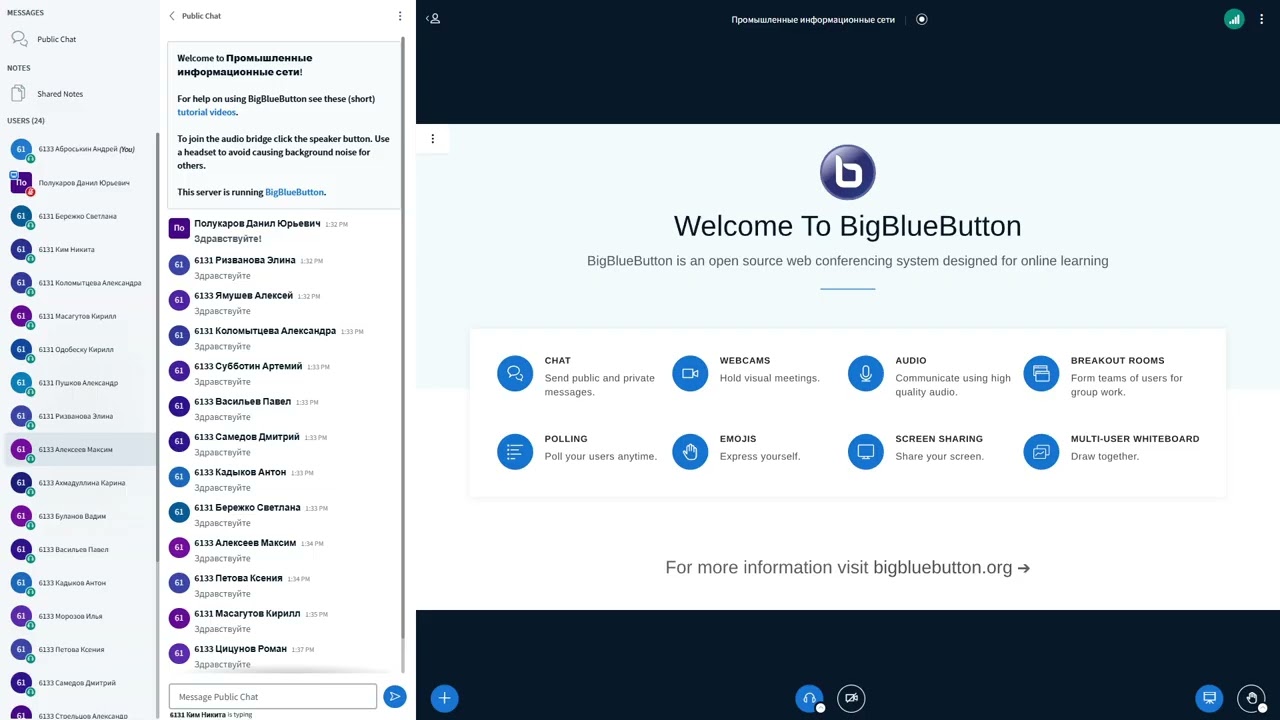Click the Breakout Rooms icon on the slide
Screen dimensions: 1280x720
[x=1041, y=374]
